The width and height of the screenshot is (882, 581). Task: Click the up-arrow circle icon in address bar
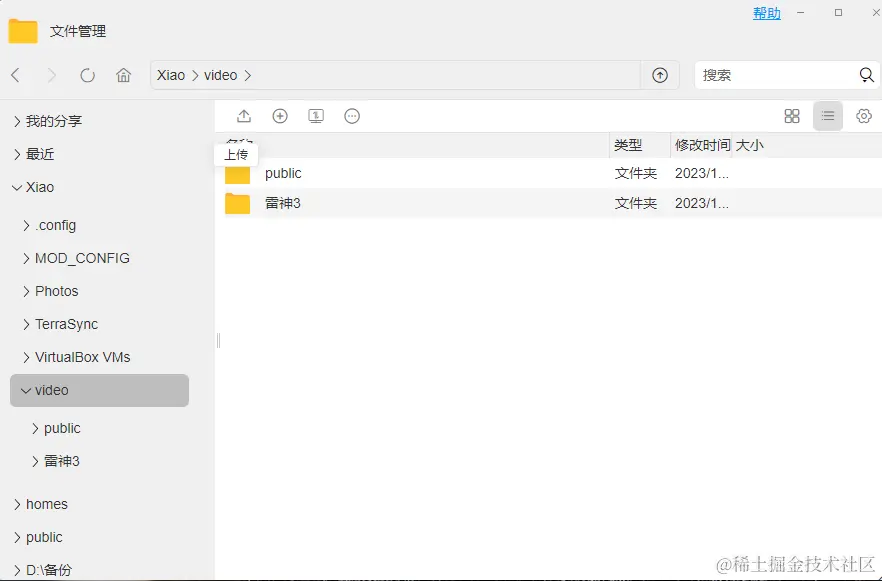point(660,75)
